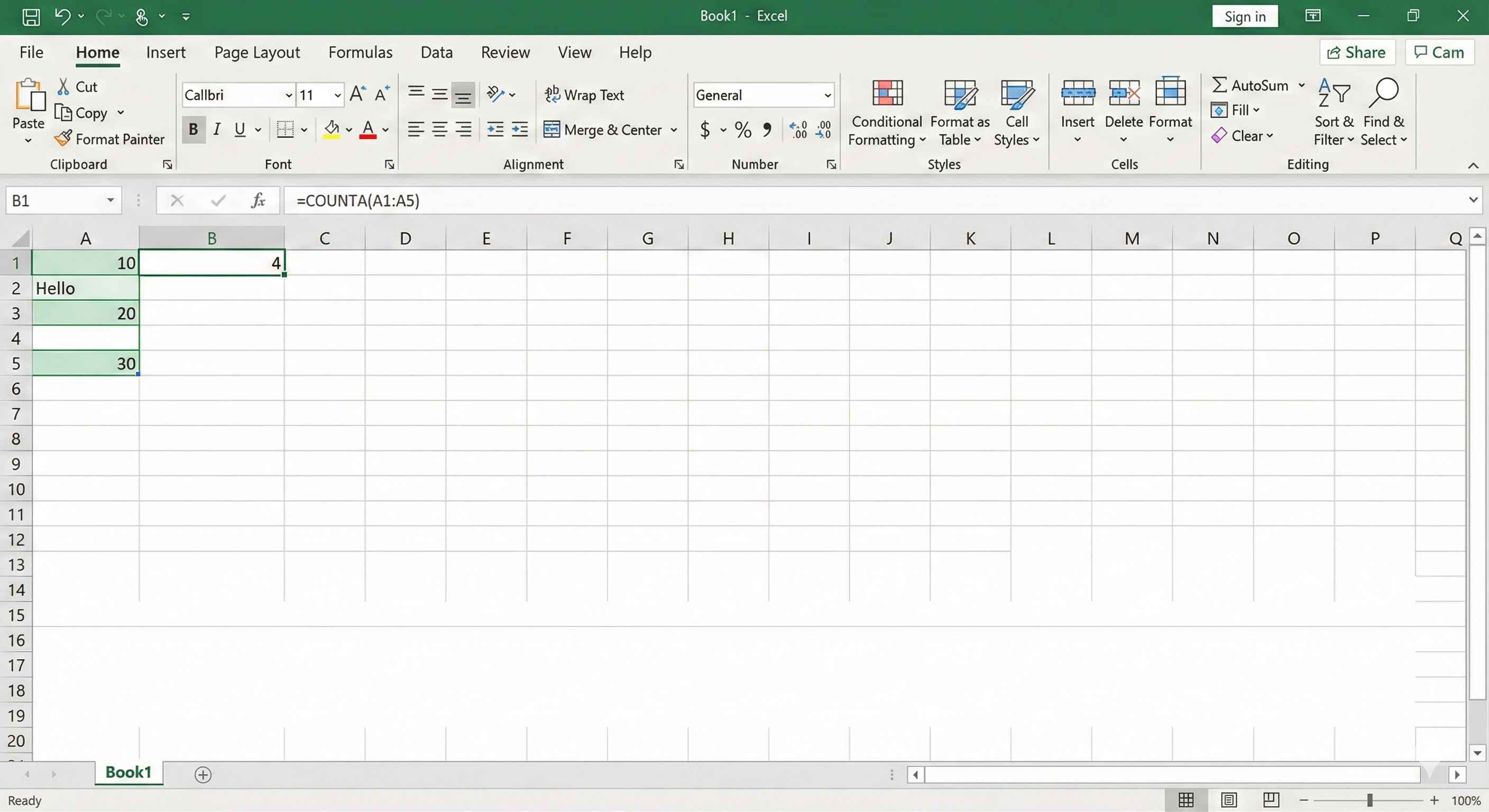Switch to the Formulas tab
The width and height of the screenshot is (1489, 812).
pyautogui.click(x=360, y=52)
